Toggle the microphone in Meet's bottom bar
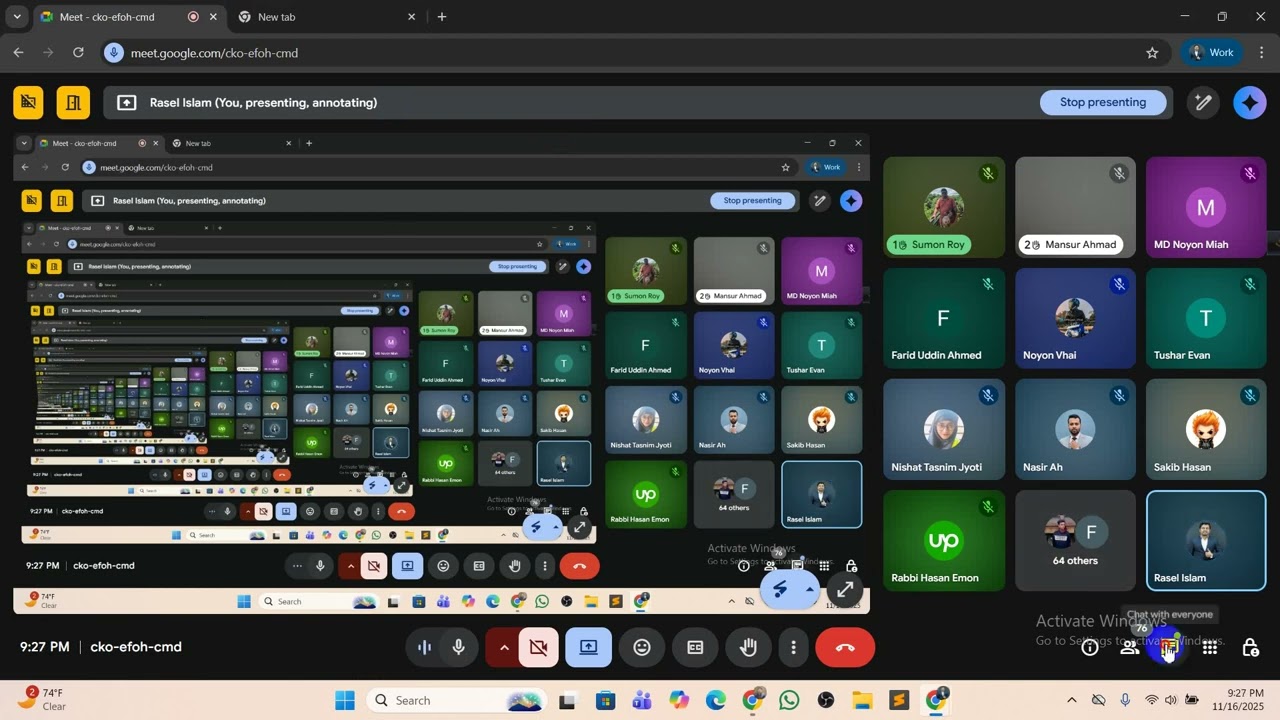This screenshot has height=720, width=1280. 459,647
